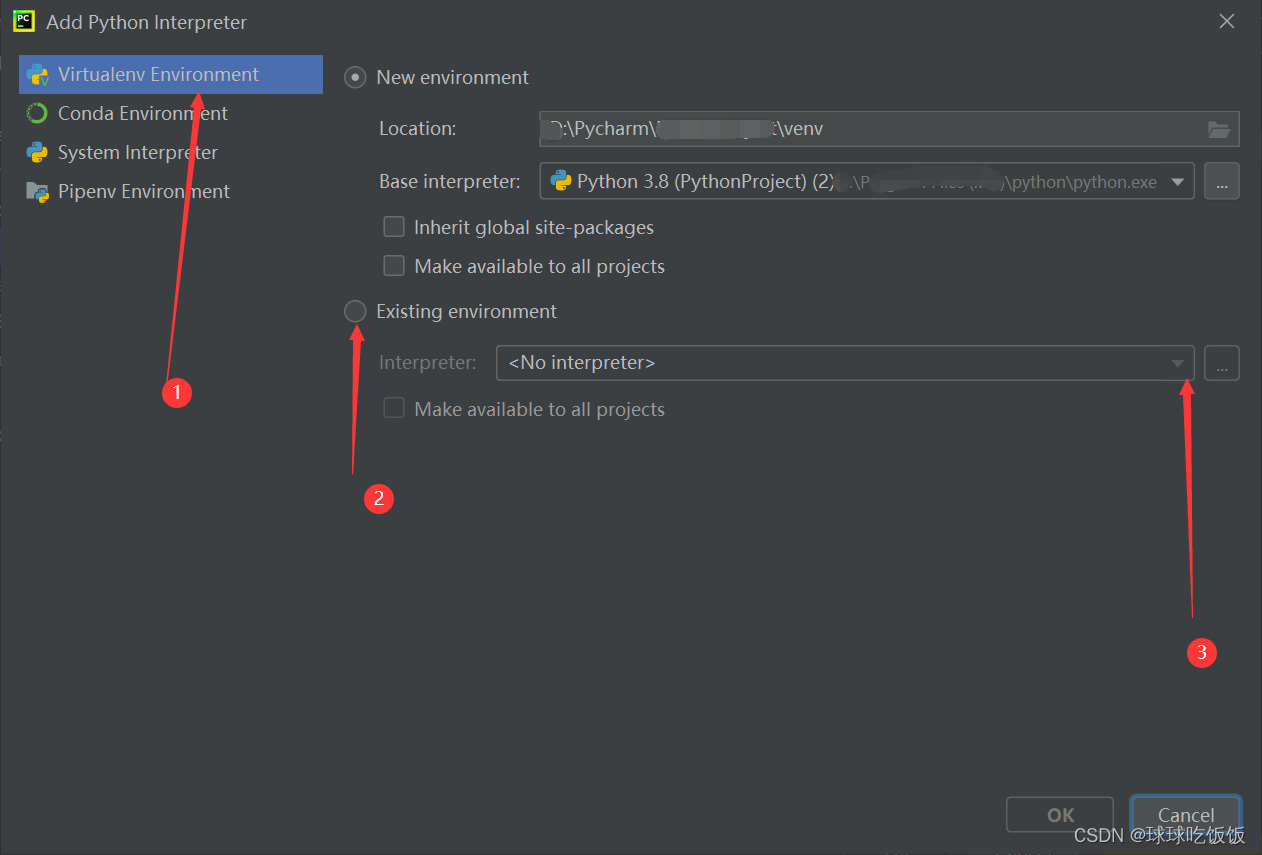
Task: Enable Inherit global site-packages checkbox
Action: tap(394, 227)
